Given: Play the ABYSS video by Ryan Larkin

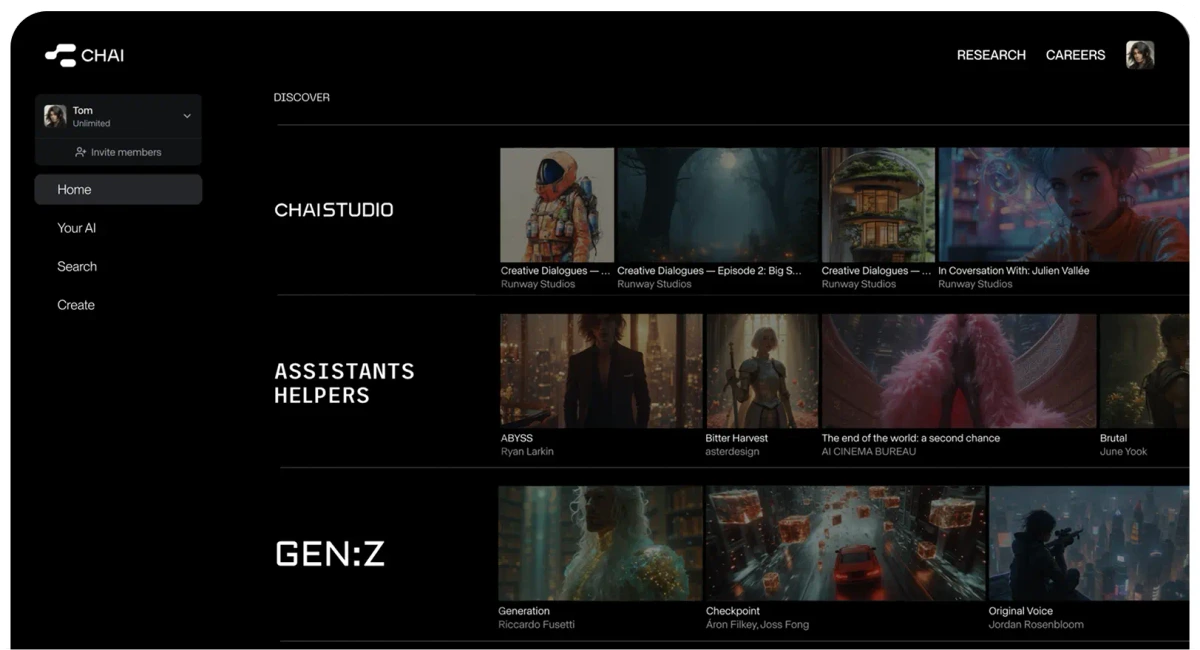Looking at the screenshot, I should 600,370.
